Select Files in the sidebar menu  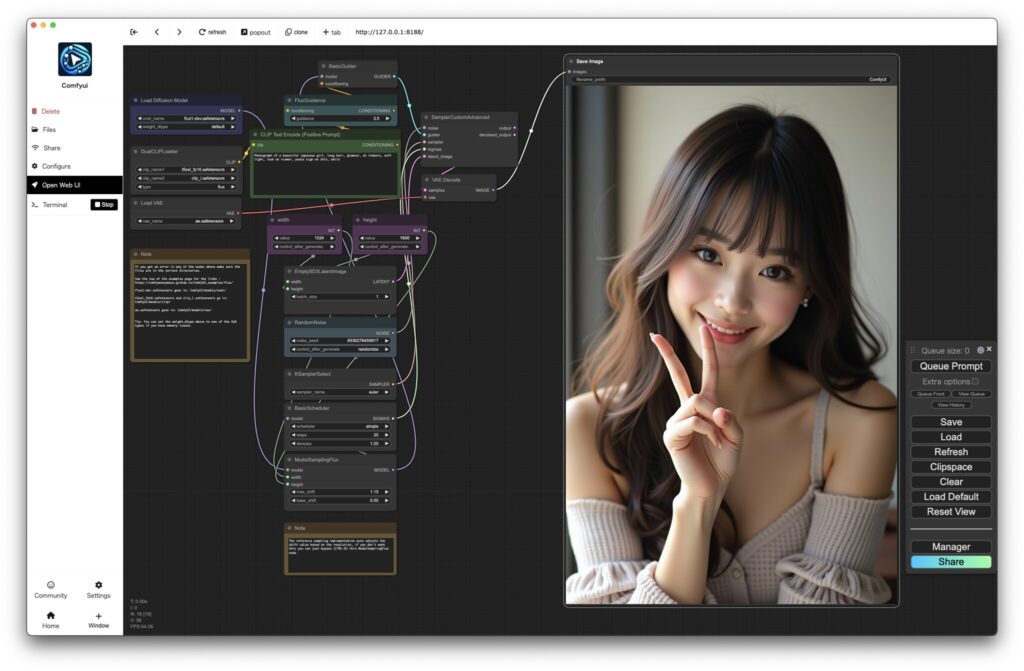(x=49, y=130)
